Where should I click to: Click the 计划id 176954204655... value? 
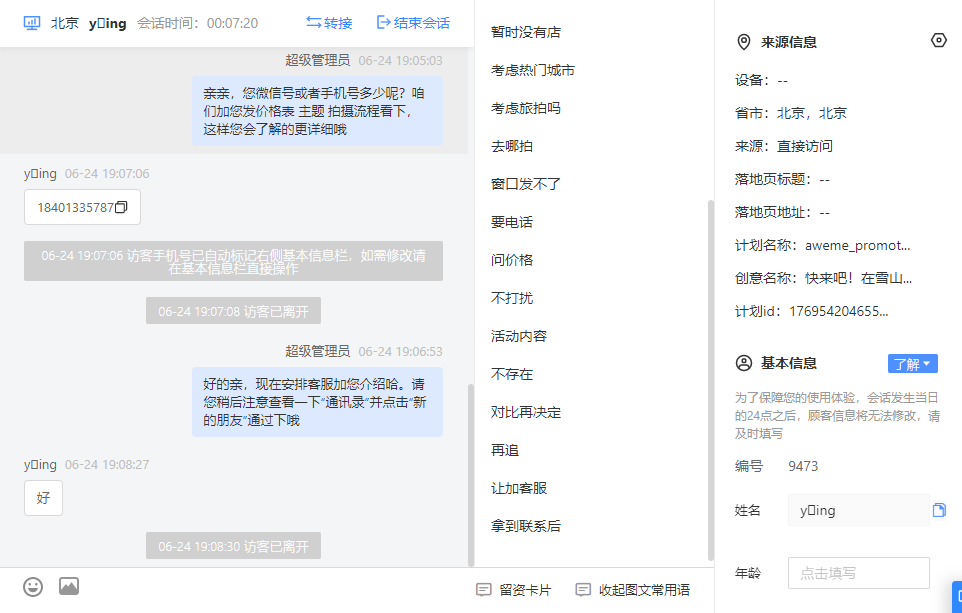tap(838, 311)
